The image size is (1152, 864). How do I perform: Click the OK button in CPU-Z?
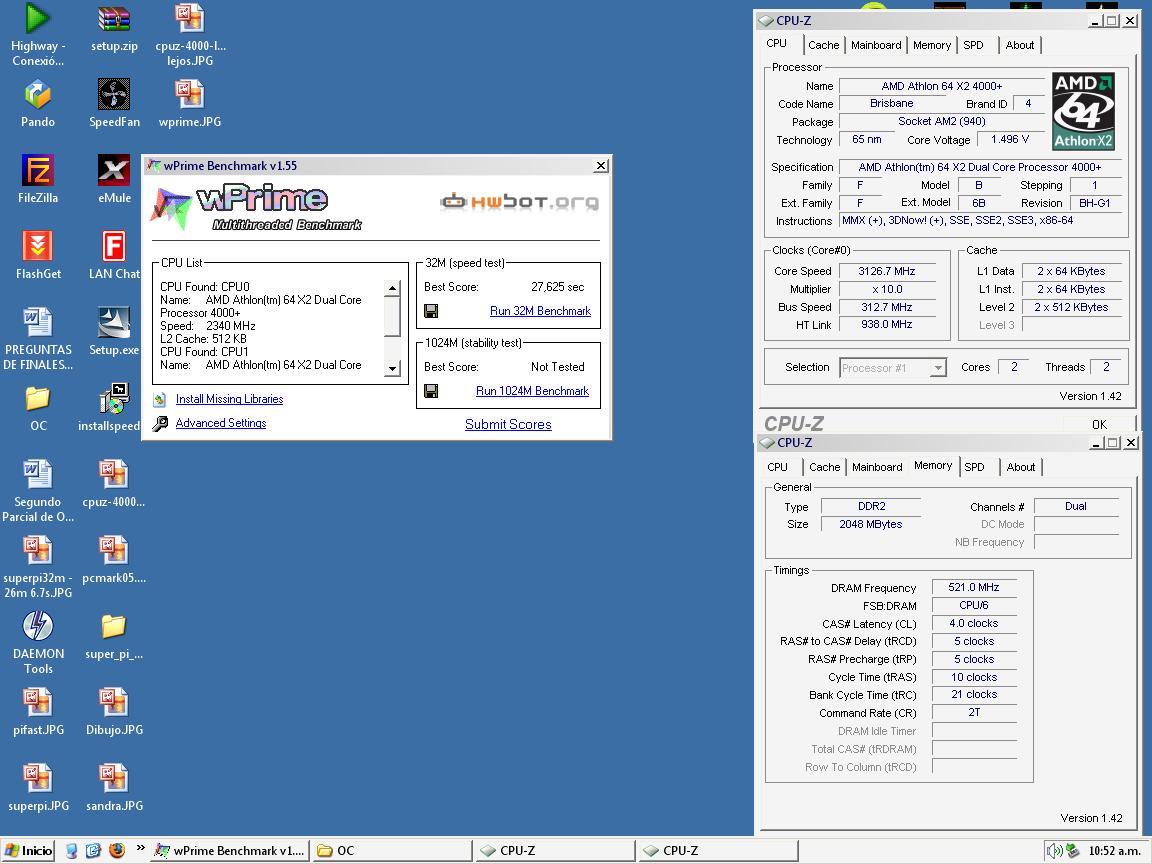point(1099,424)
